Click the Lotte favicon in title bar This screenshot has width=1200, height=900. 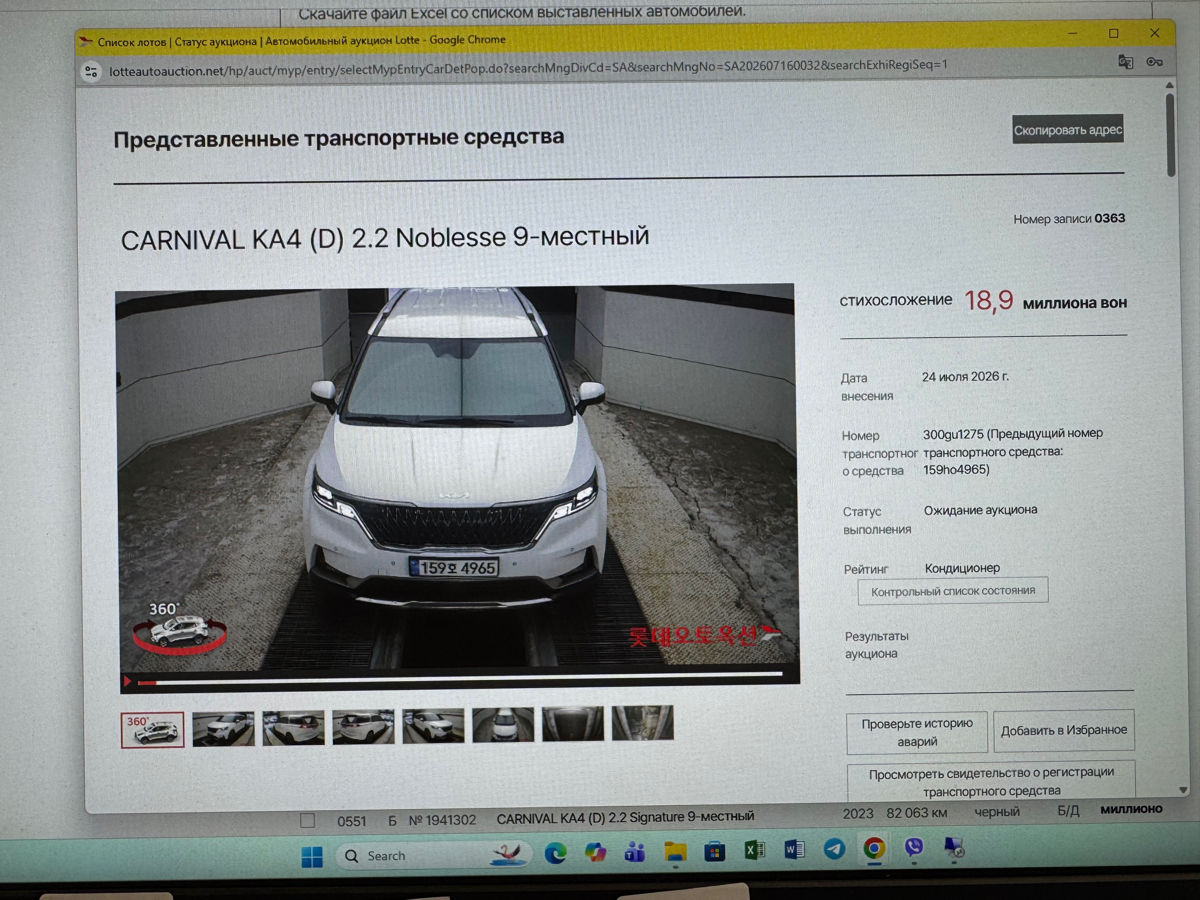87,43
